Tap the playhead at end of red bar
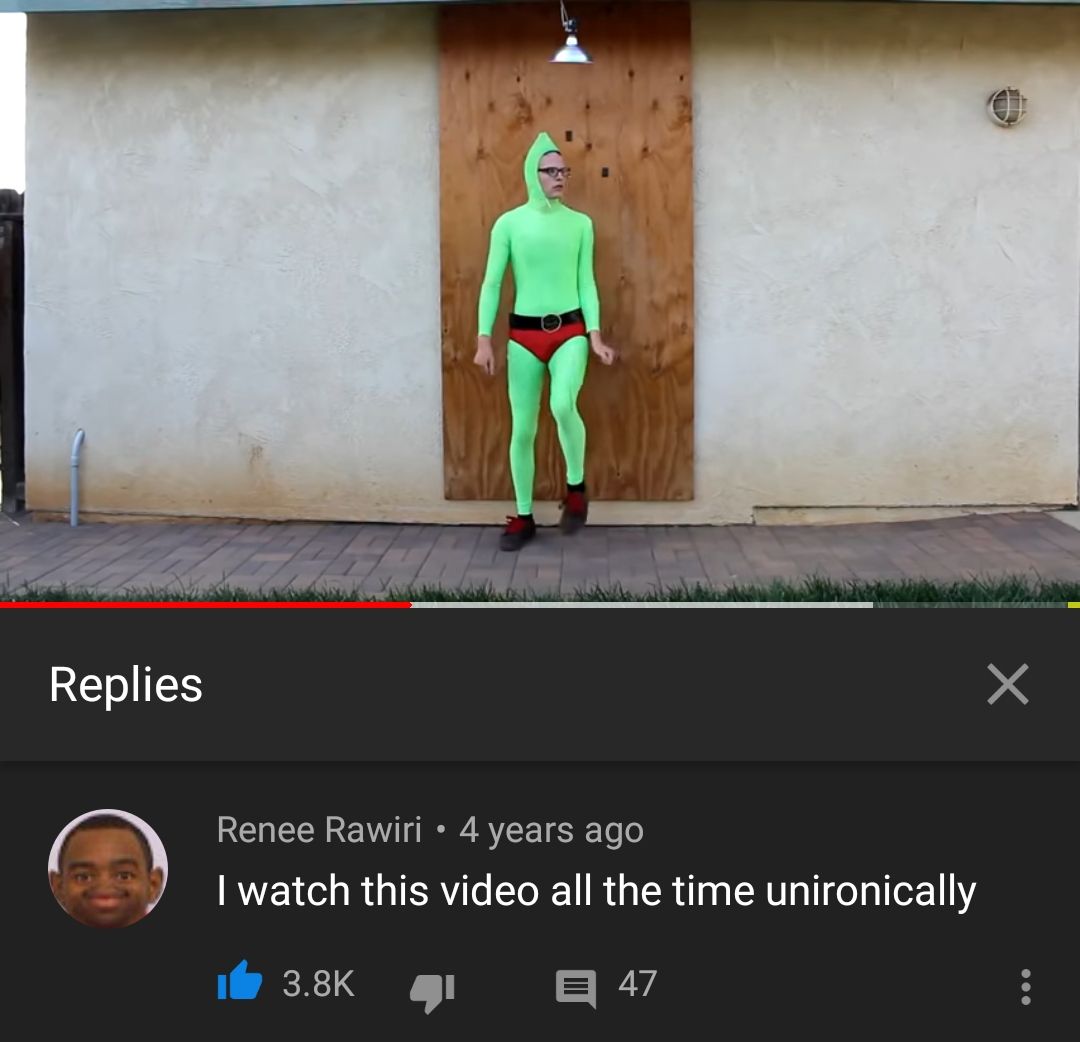The height and width of the screenshot is (1042, 1080). 411,605
